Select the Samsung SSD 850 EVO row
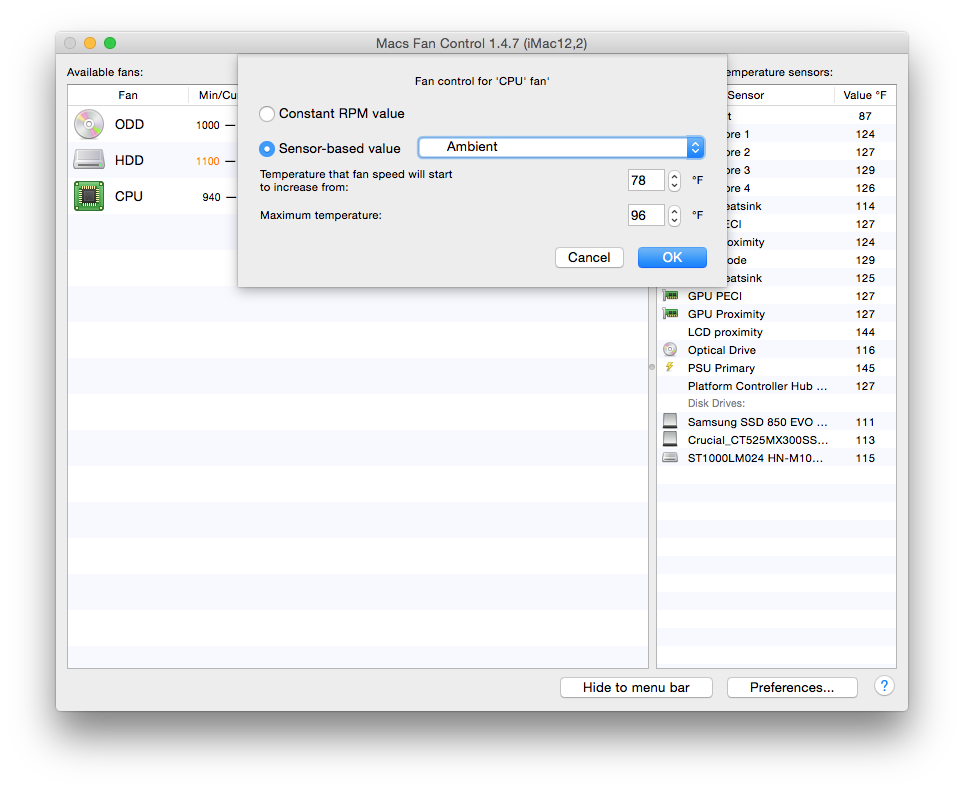Screen dimensions: 964x791 [777, 422]
